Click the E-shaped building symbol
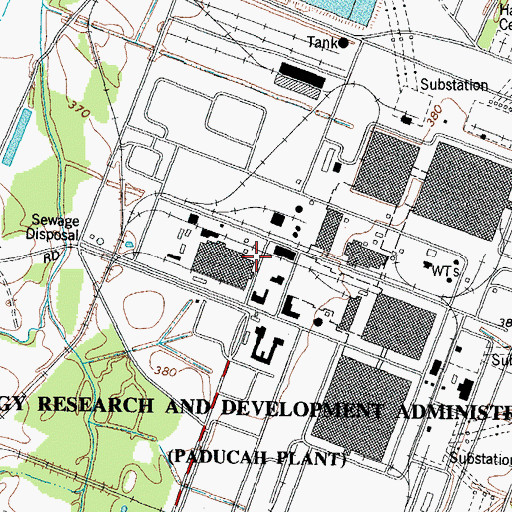Viewport: 512px width, 512px height. click(x=269, y=345)
